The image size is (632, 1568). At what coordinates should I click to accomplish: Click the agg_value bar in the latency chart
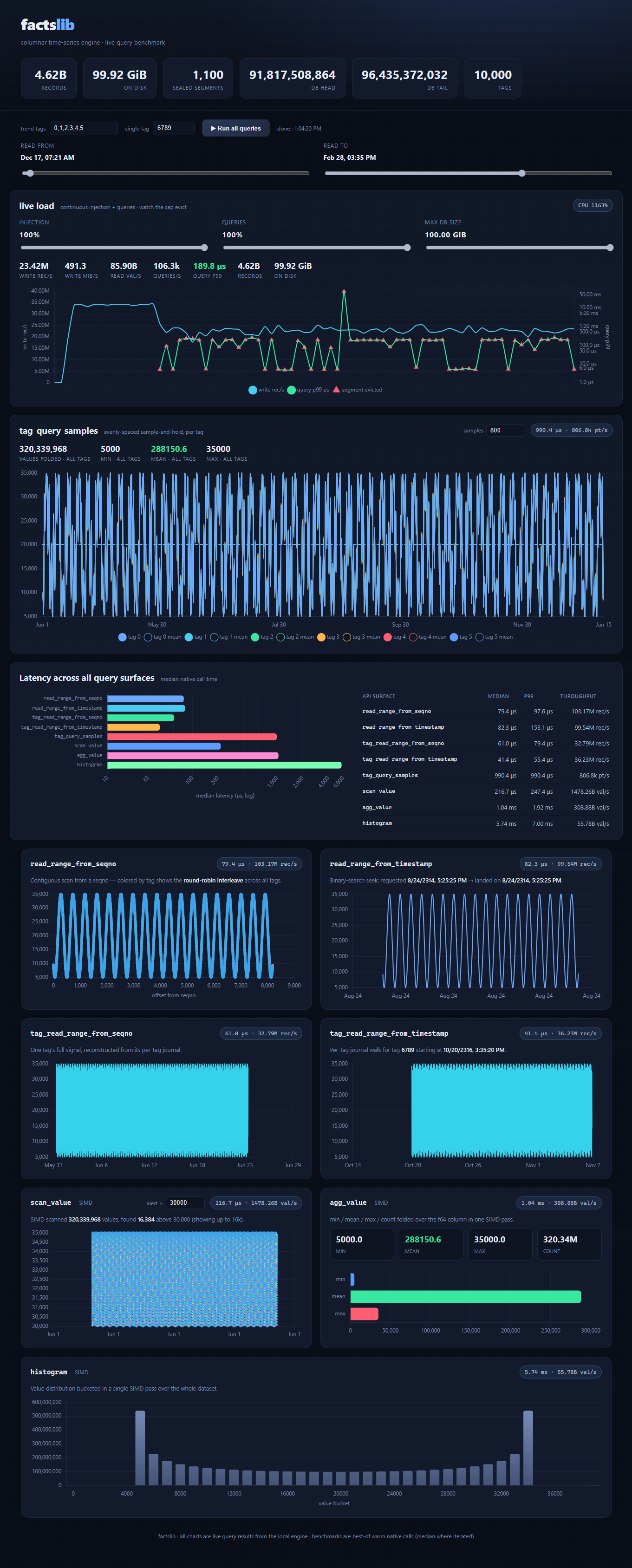coord(192,755)
